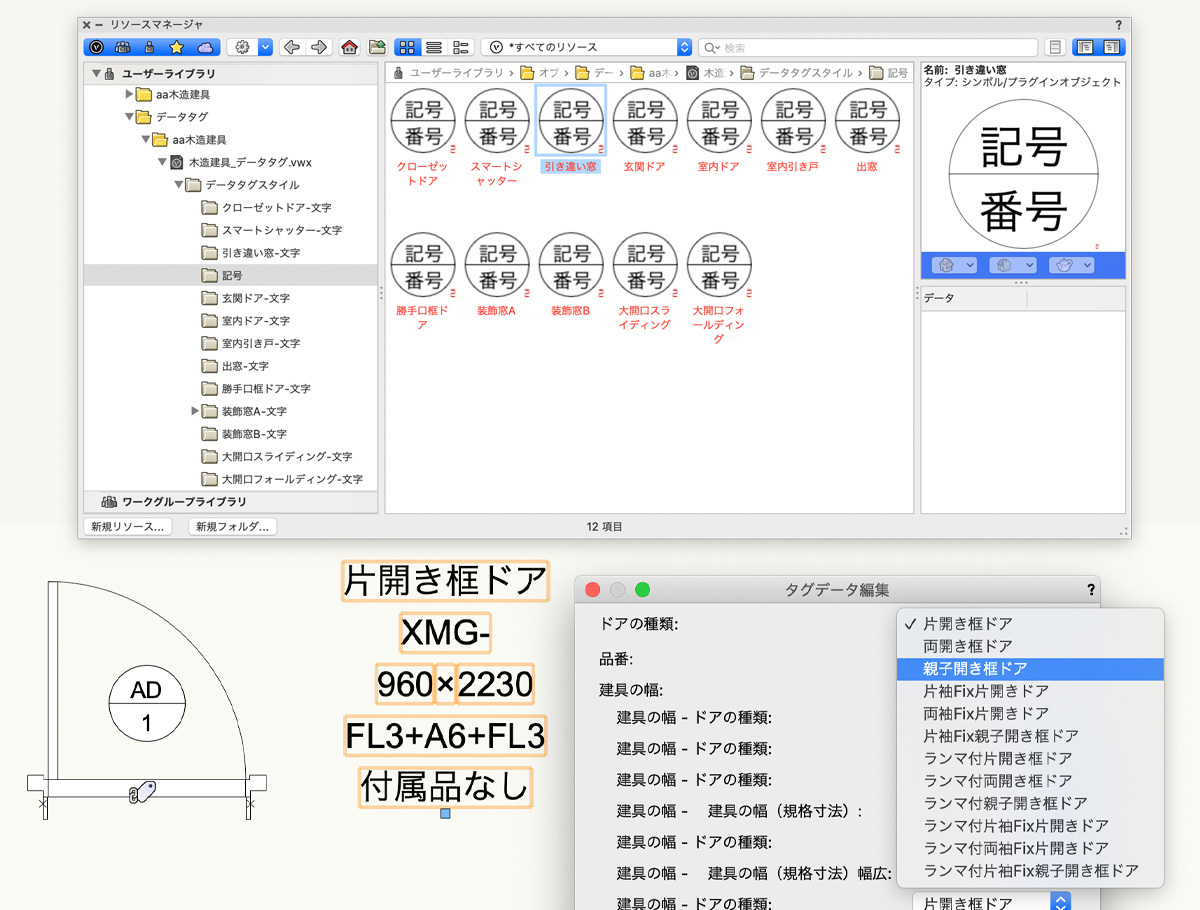Select the 玄関ドア tag thumbnail
The width and height of the screenshot is (1200, 910).
point(645,122)
